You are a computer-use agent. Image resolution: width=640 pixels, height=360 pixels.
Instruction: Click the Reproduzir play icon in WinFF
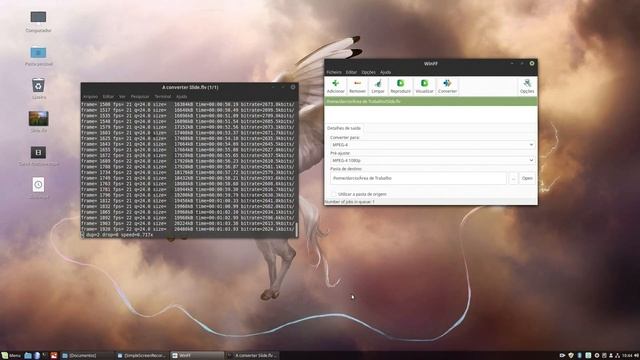[400, 83]
